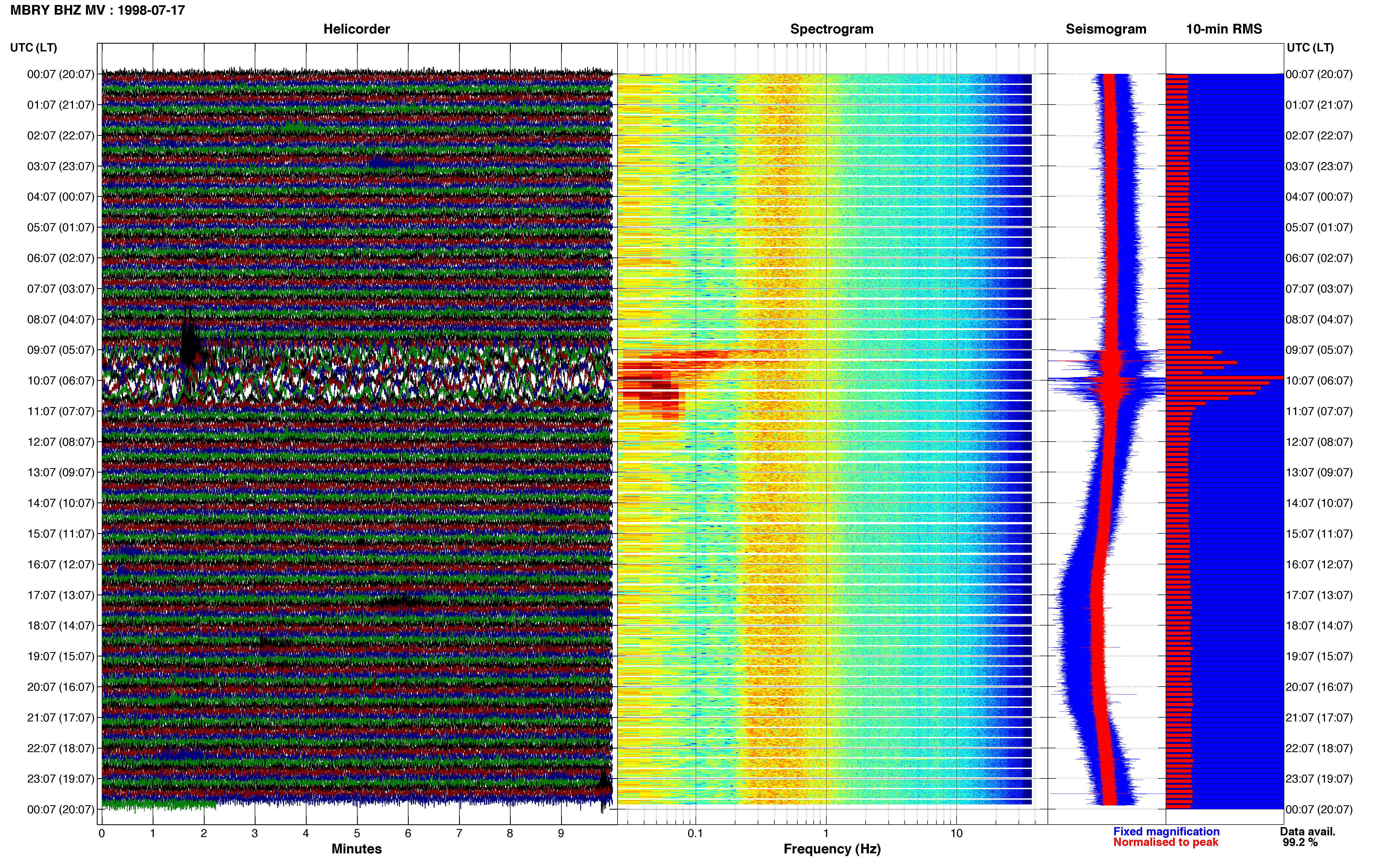The width and height of the screenshot is (1388, 868).
Task: Click left time label 20:07 (16:07)
Action: pos(61,687)
